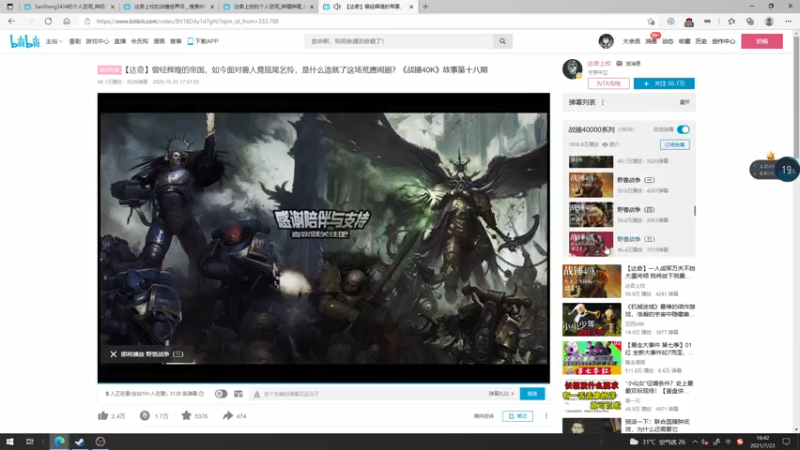Open user avatar in header
The image size is (800, 450).
coord(606,41)
